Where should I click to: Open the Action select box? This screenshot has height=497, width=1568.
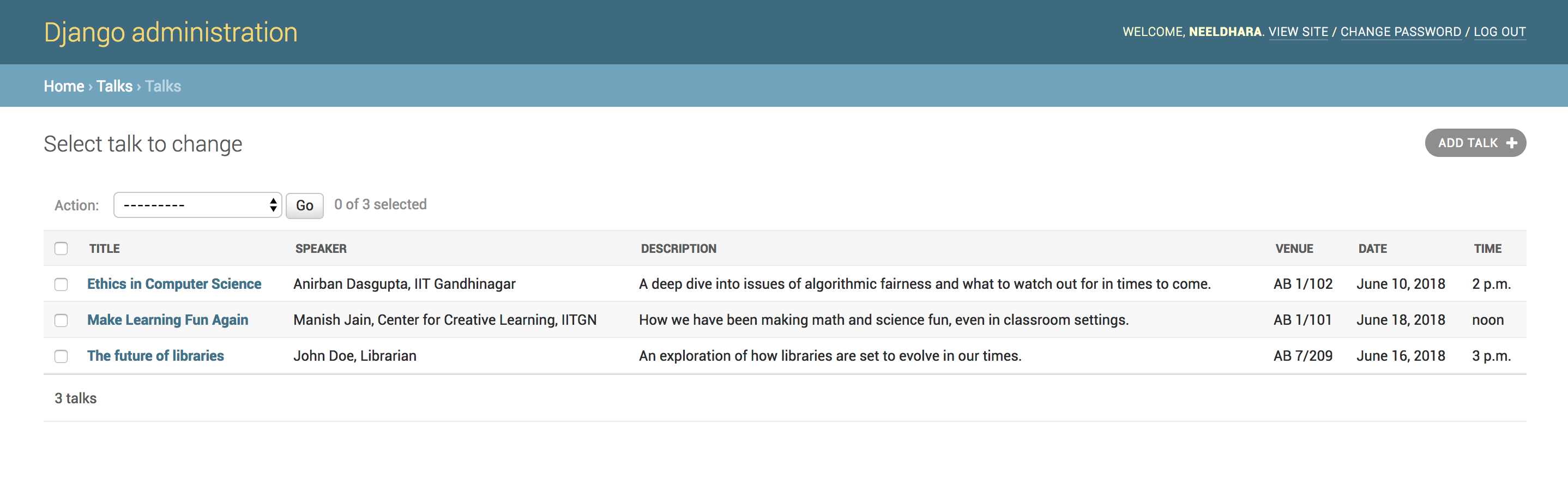pyautogui.click(x=197, y=205)
